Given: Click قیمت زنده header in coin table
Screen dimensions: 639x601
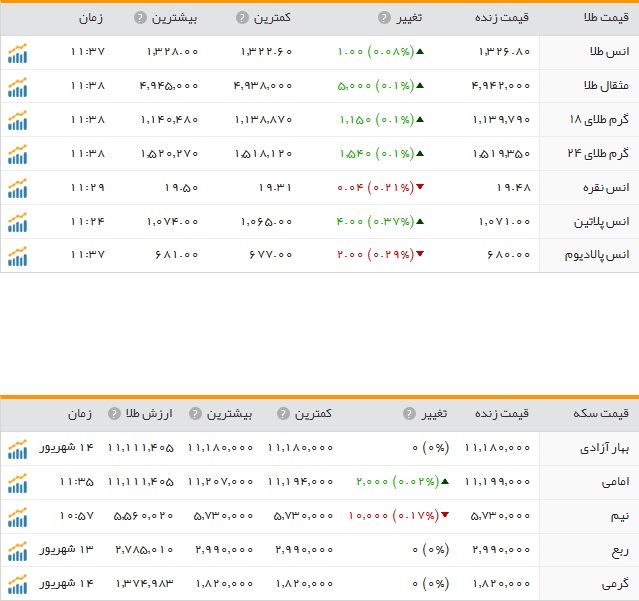Looking at the screenshot, I should click(502, 414).
